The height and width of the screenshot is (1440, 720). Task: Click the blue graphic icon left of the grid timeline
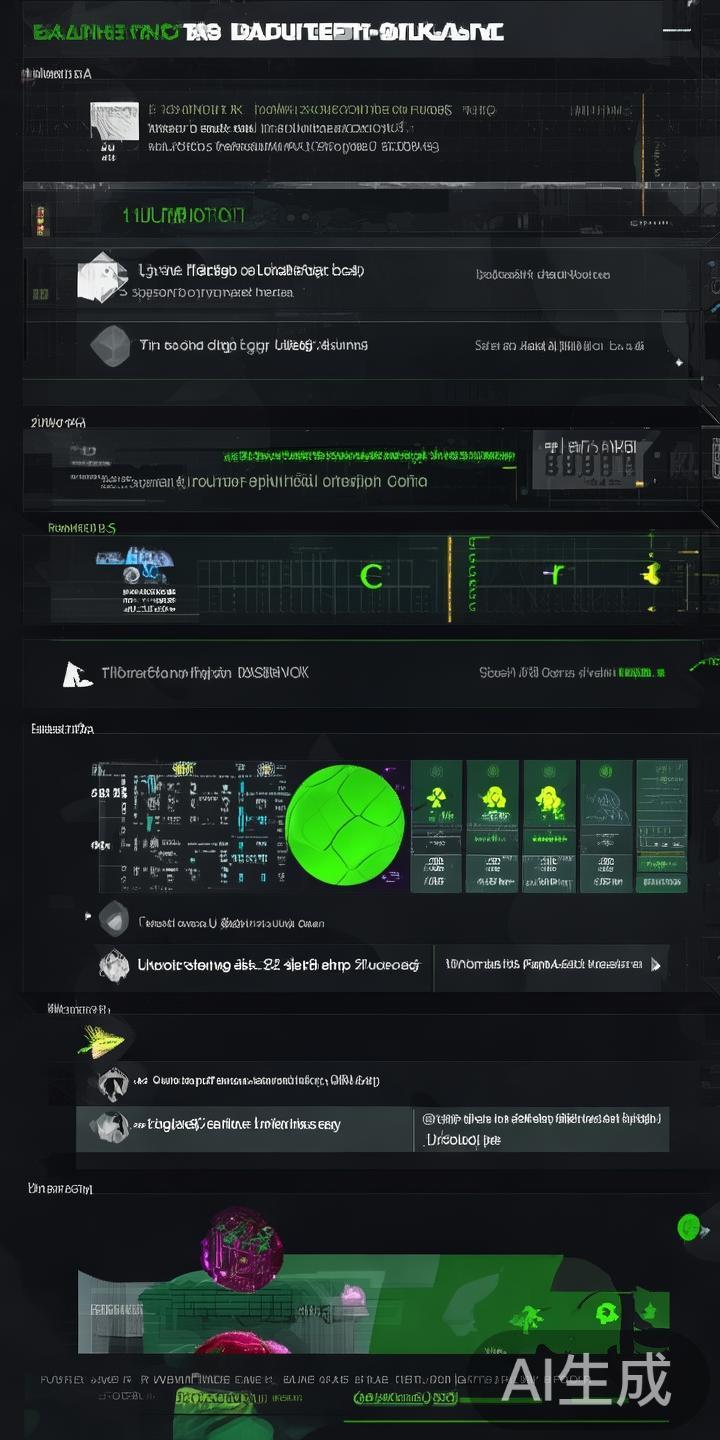(x=135, y=563)
